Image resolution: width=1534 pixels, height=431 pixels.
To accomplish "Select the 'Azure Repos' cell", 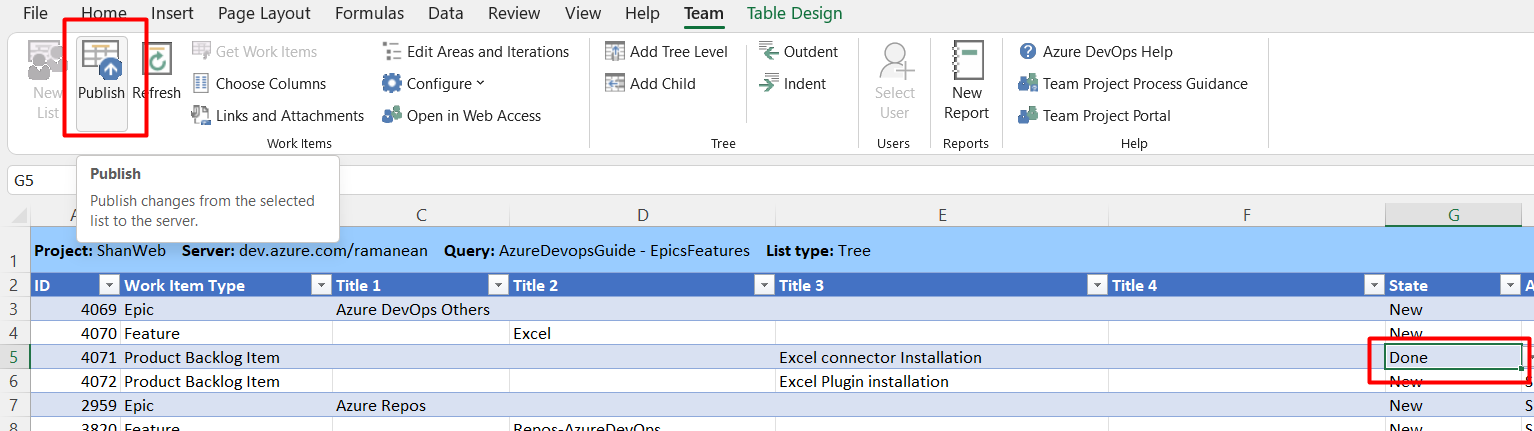I will (x=421, y=405).
